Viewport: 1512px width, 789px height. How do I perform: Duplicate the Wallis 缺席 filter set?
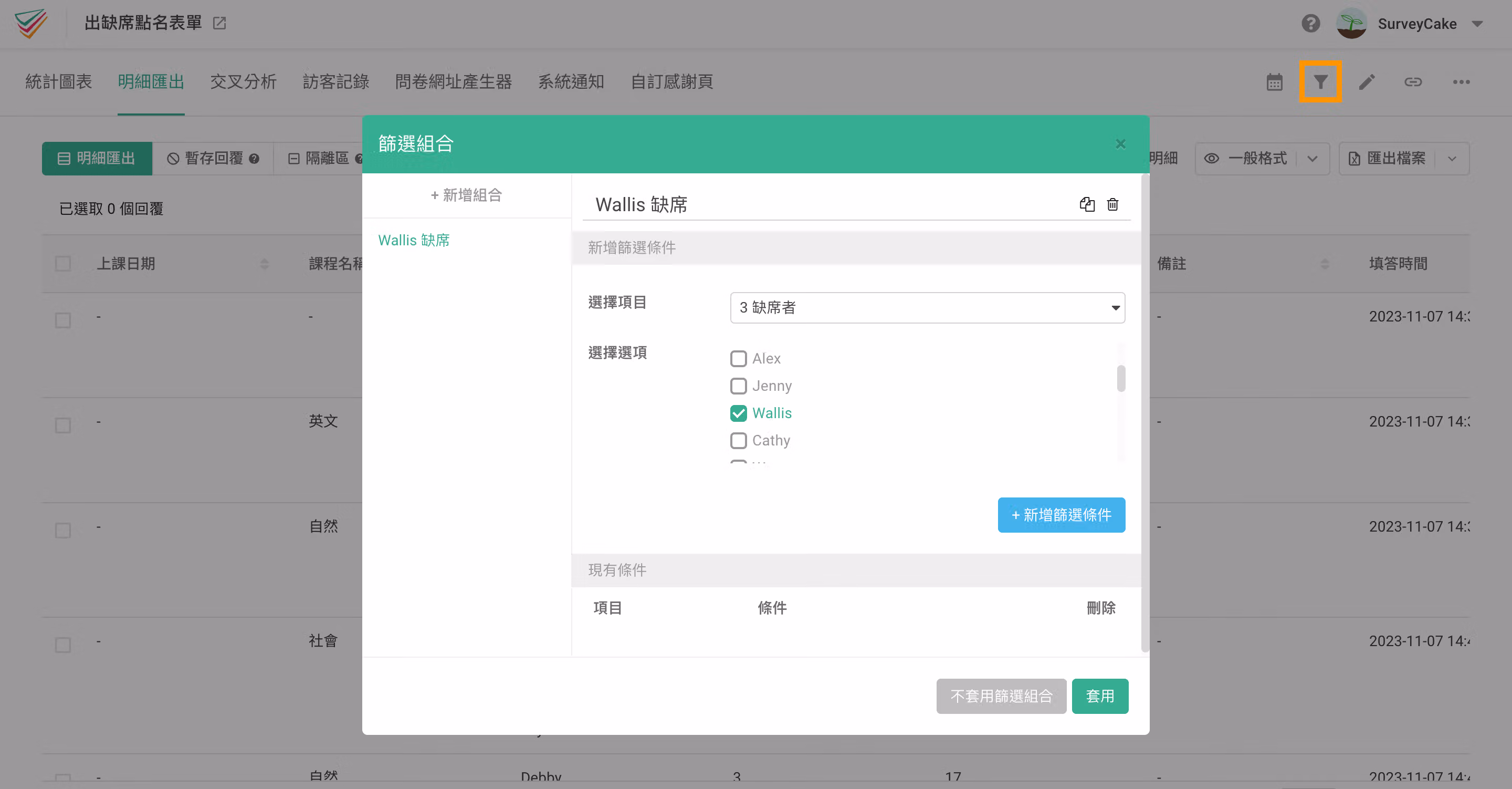1087,204
